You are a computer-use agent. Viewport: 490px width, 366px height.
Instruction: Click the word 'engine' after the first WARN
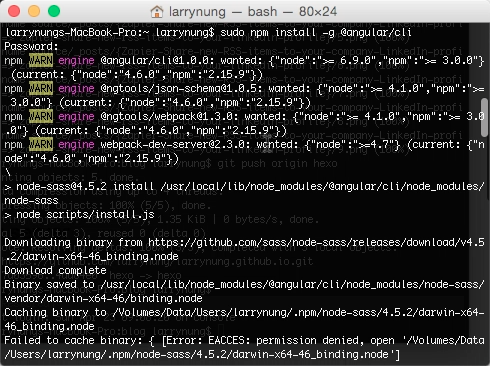tap(76, 60)
